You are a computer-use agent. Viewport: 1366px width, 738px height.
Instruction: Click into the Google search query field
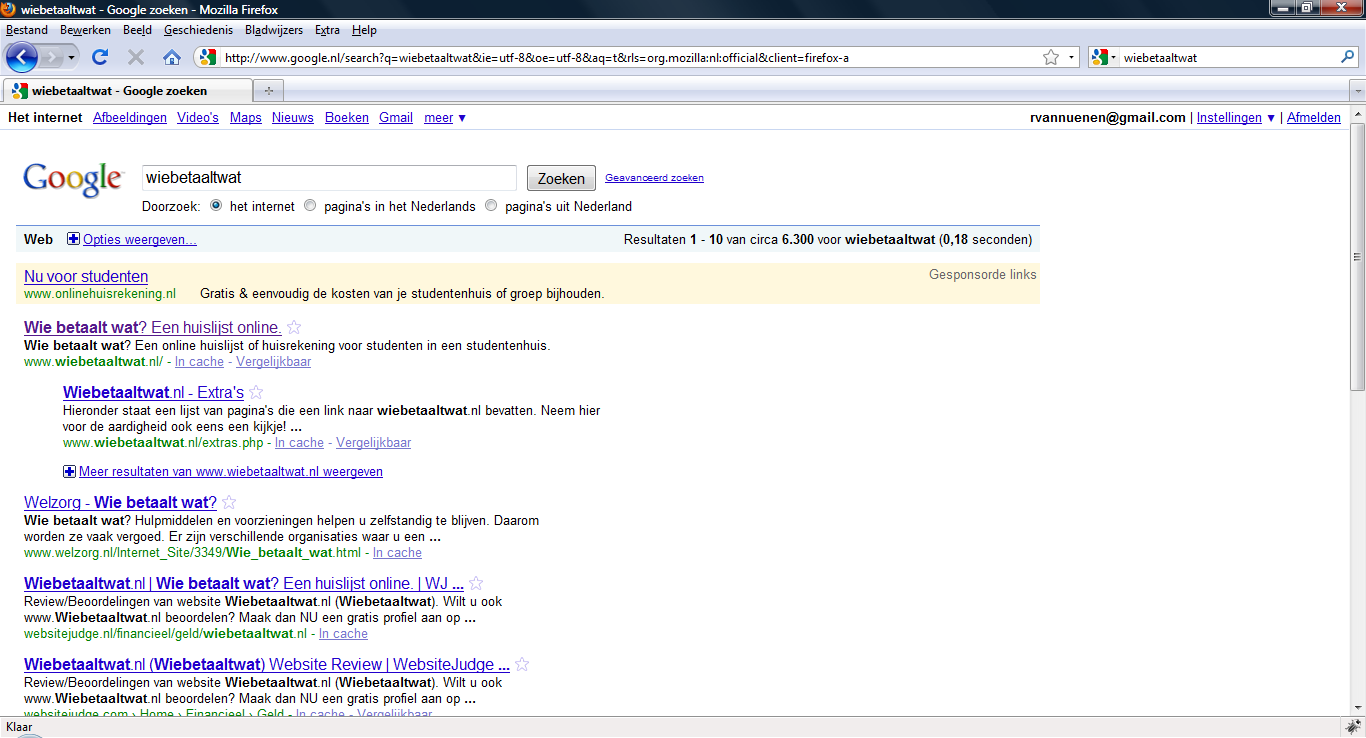tap(329, 178)
